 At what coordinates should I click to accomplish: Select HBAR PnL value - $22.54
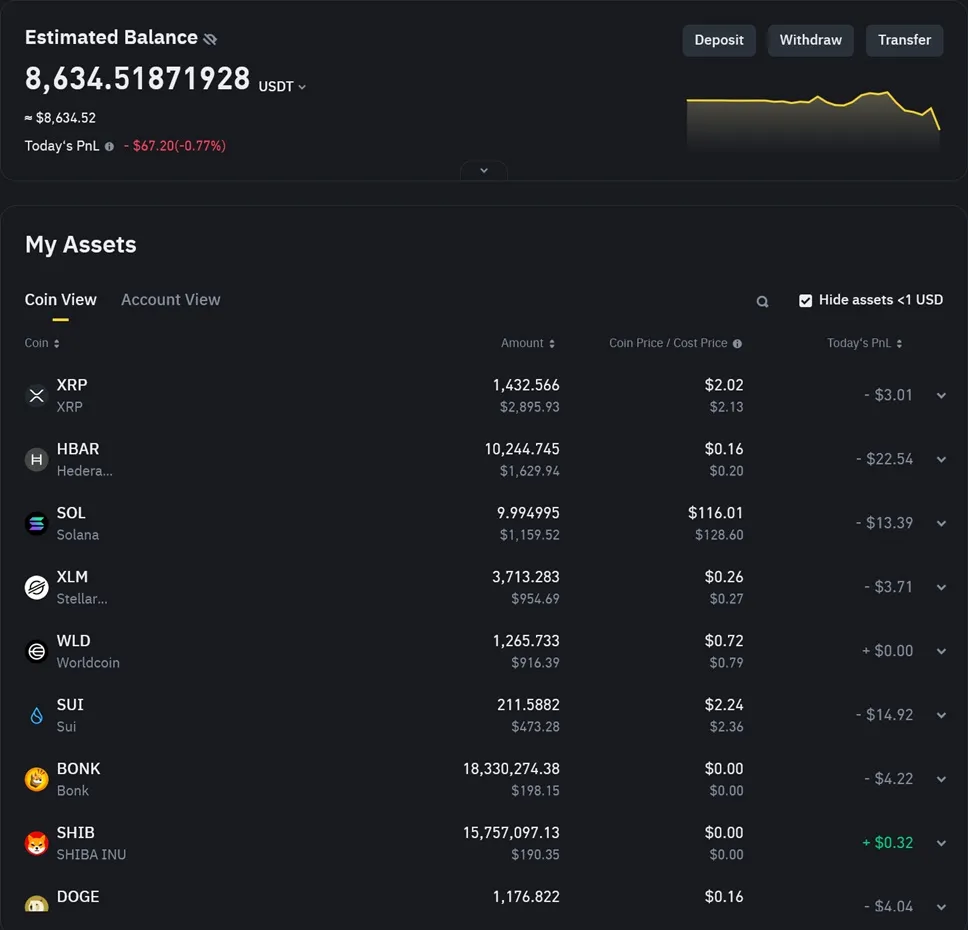(884, 459)
